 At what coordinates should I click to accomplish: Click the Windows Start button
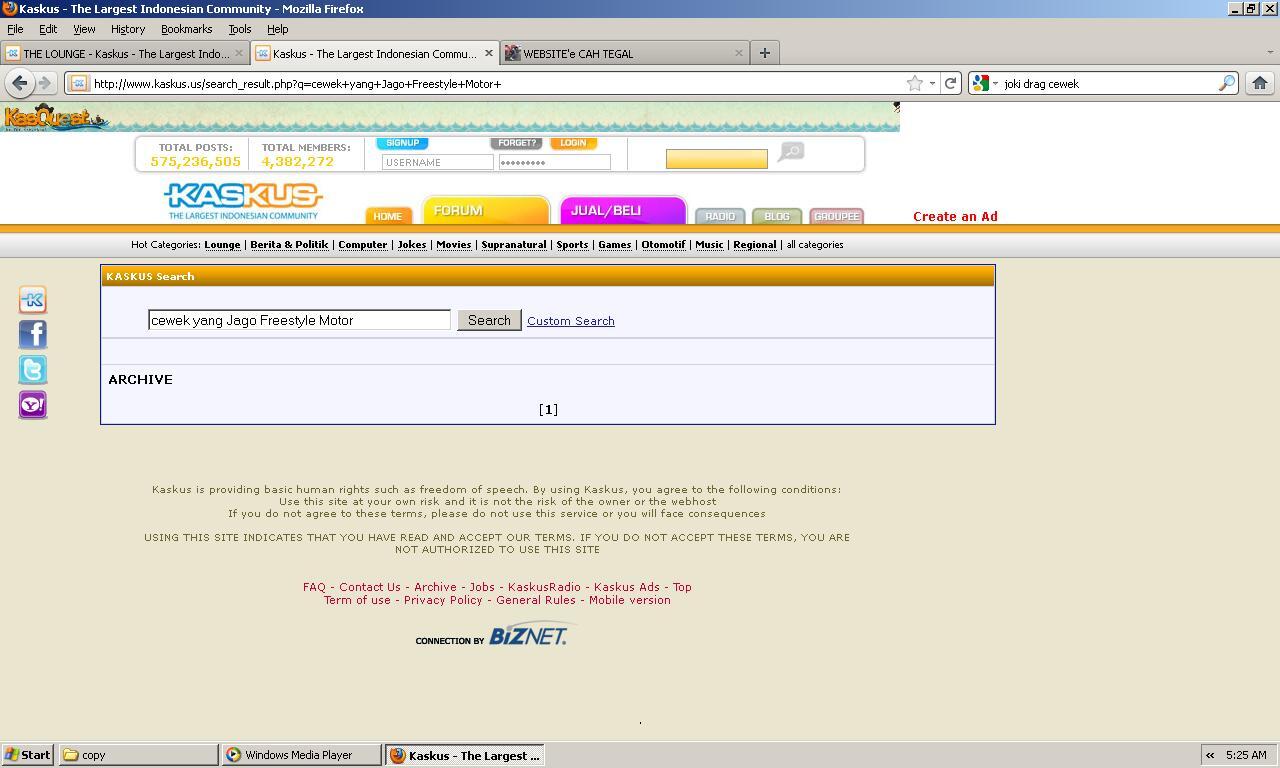tap(27, 755)
